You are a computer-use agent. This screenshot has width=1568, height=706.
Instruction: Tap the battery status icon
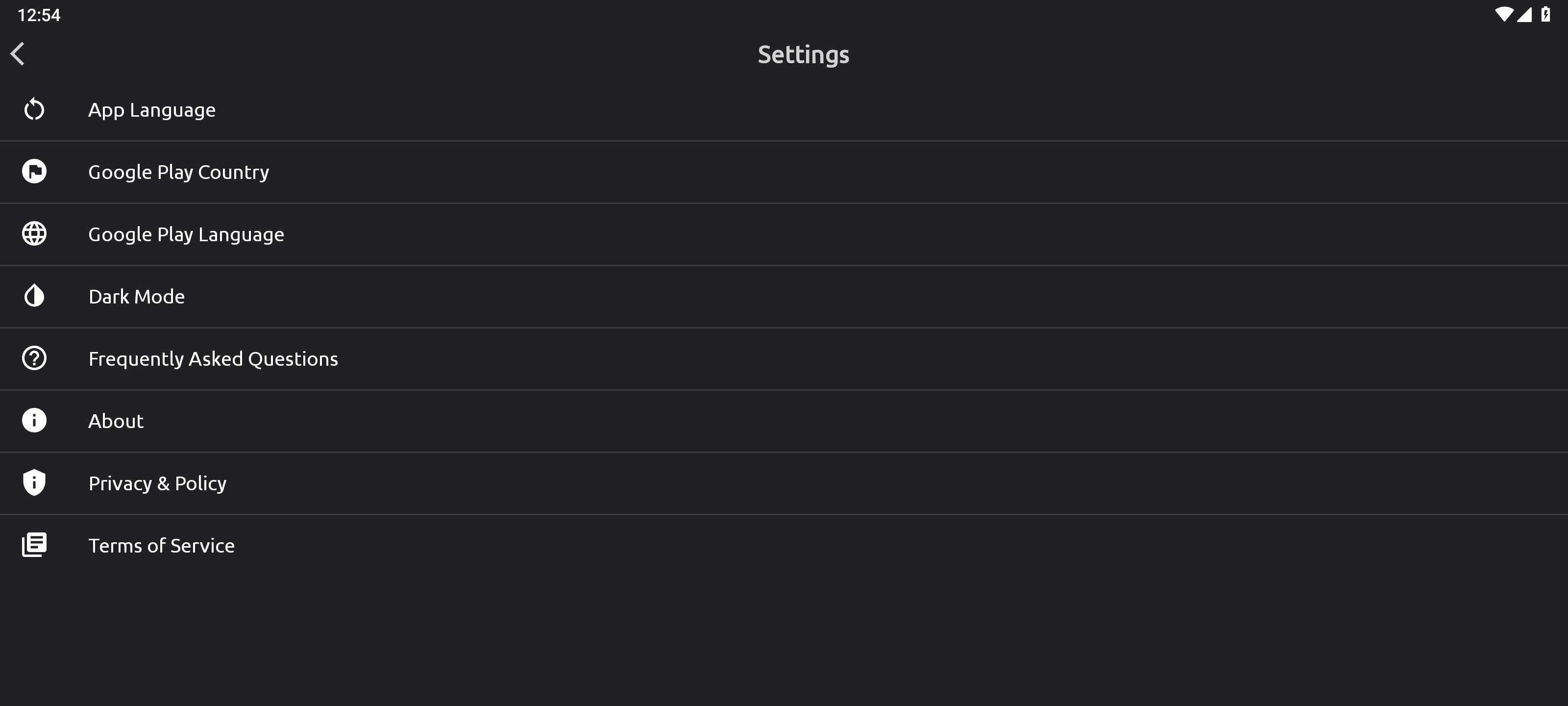(1545, 15)
